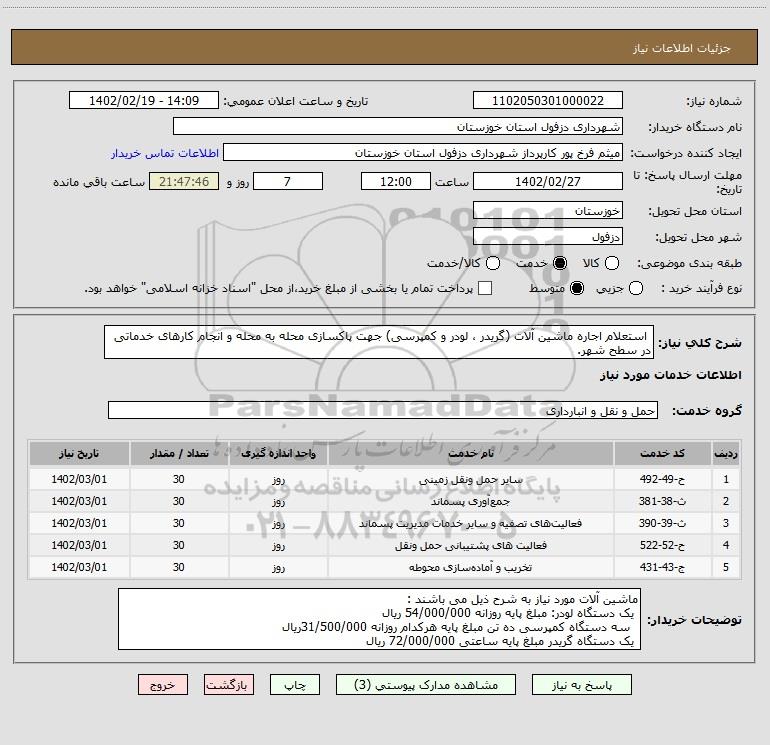Click the waste management filtering services row name
Image resolution: width=770 pixels, height=745 pixels.
point(470,524)
